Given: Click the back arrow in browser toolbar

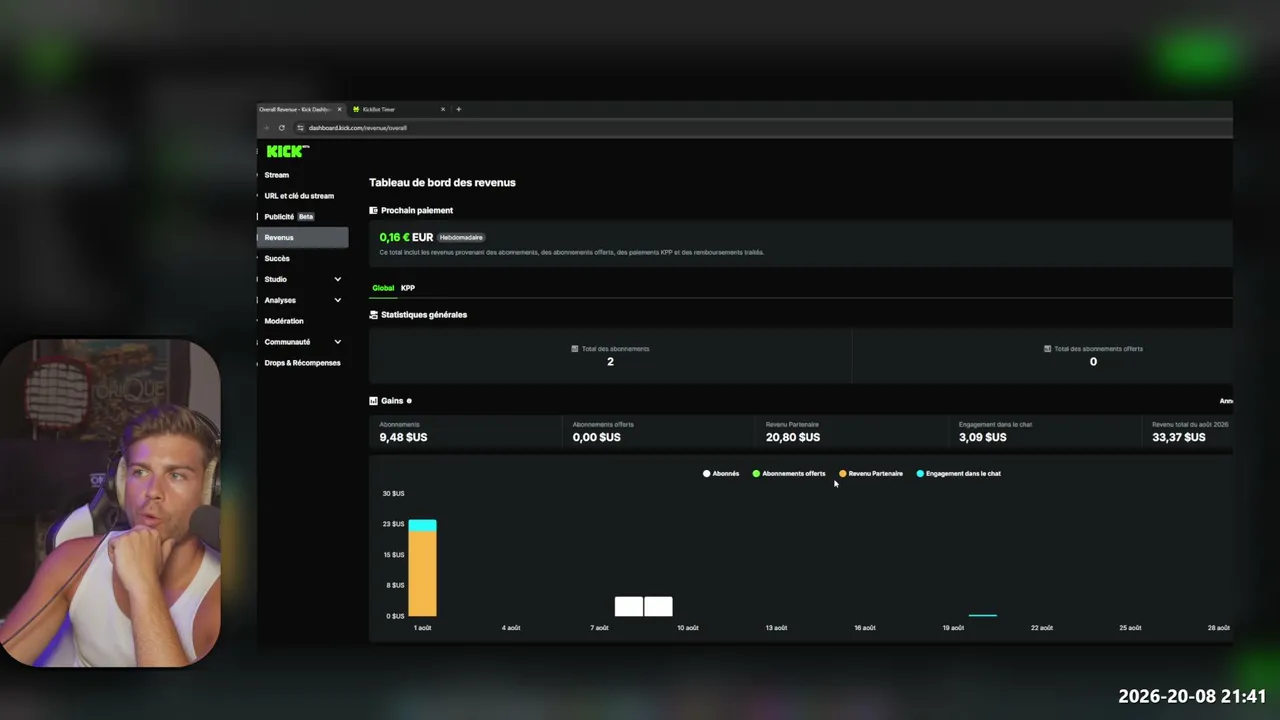Looking at the screenshot, I should click(x=266, y=128).
